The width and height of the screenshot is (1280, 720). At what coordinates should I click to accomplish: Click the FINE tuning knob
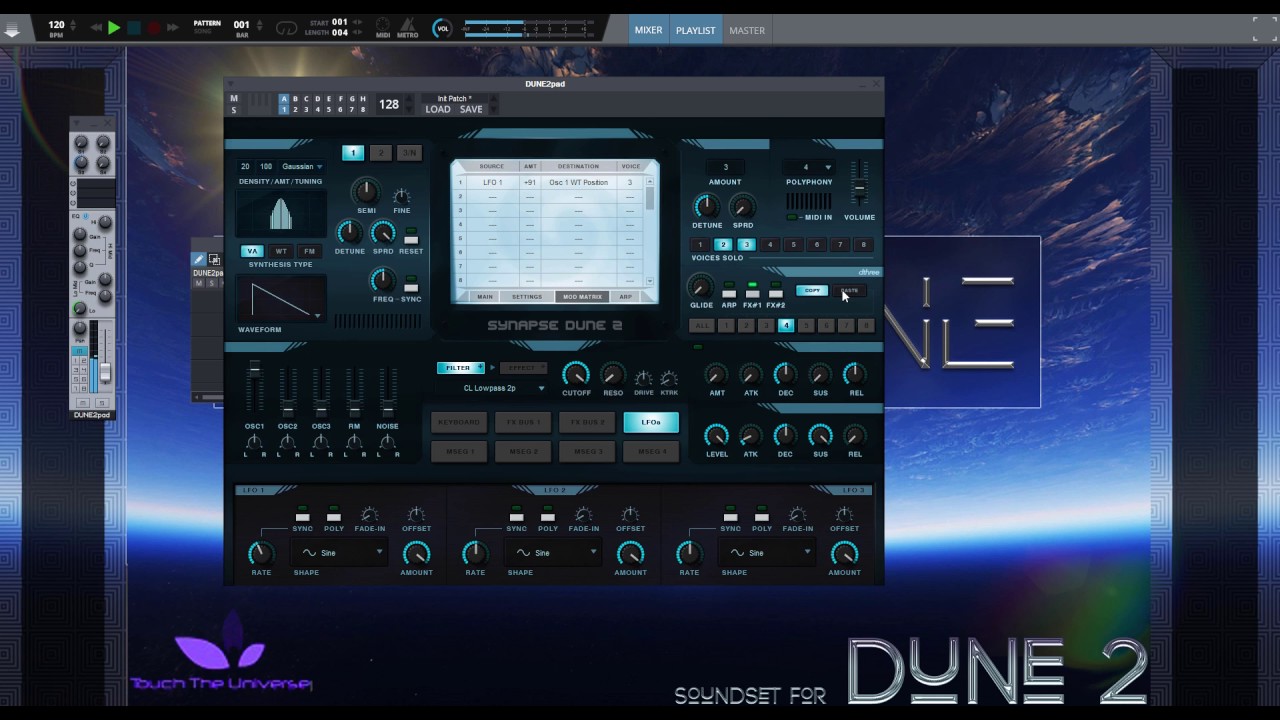point(401,196)
